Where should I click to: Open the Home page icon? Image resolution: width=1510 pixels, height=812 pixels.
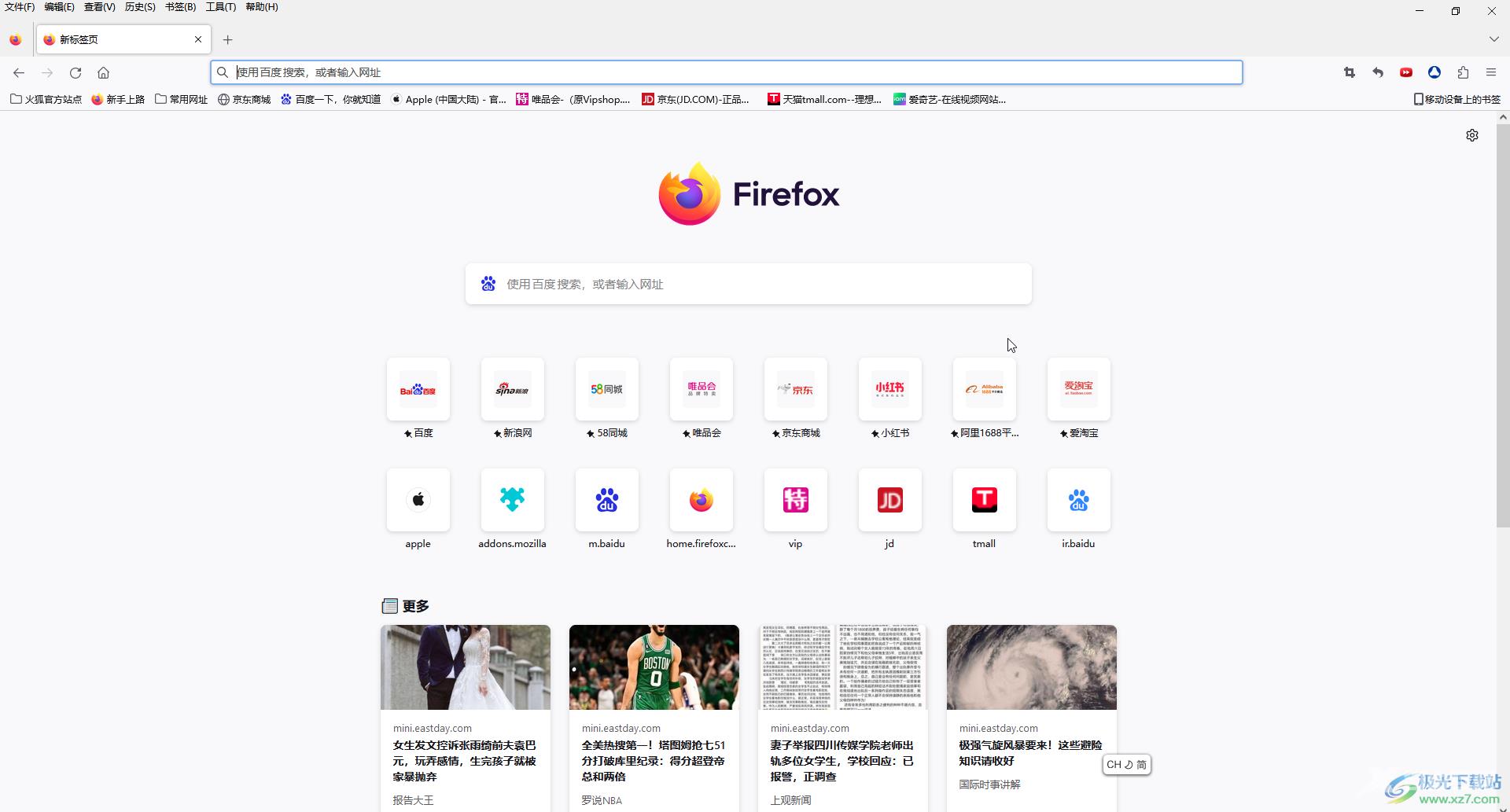(103, 72)
